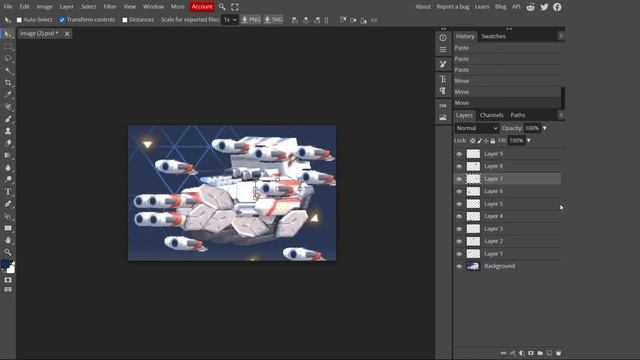640x360 pixels.
Task: Open the Fill slider arrow
Action: click(x=529, y=140)
